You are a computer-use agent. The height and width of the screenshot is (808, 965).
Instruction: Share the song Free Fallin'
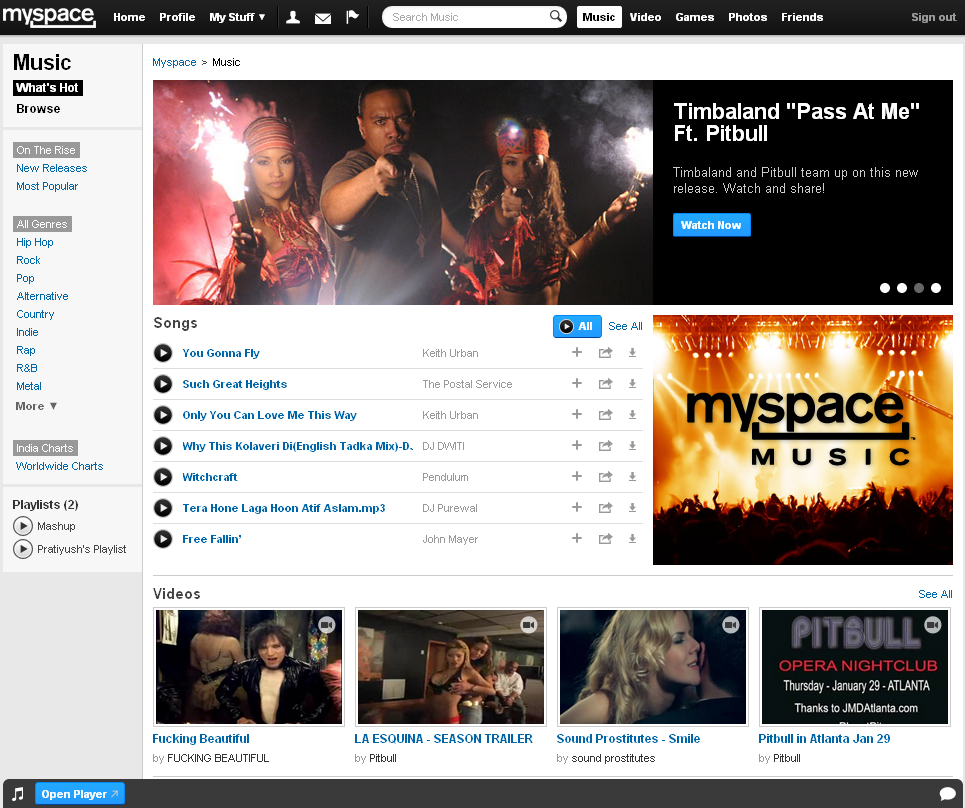[606, 538]
